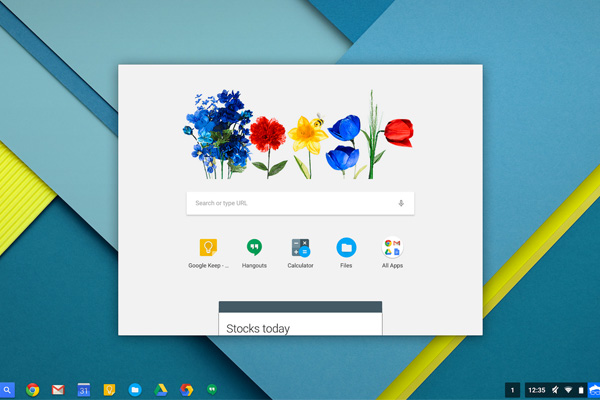Open Google Drive from the shelf
600x400 pixels.
pyautogui.click(x=161, y=390)
